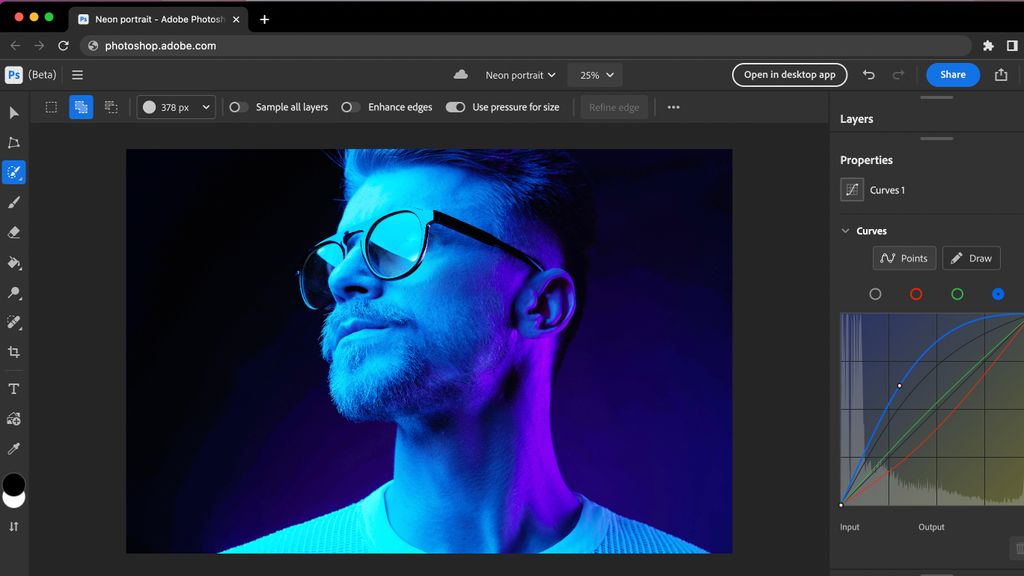Viewport: 1024px width, 576px height.
Task: Collapse the Curves section
Action: pos(845,230)
